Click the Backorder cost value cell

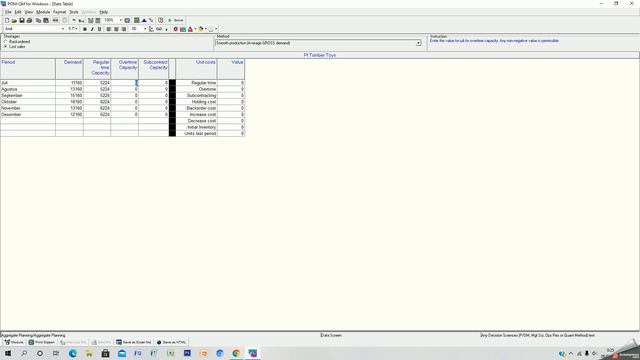(231, 108)
